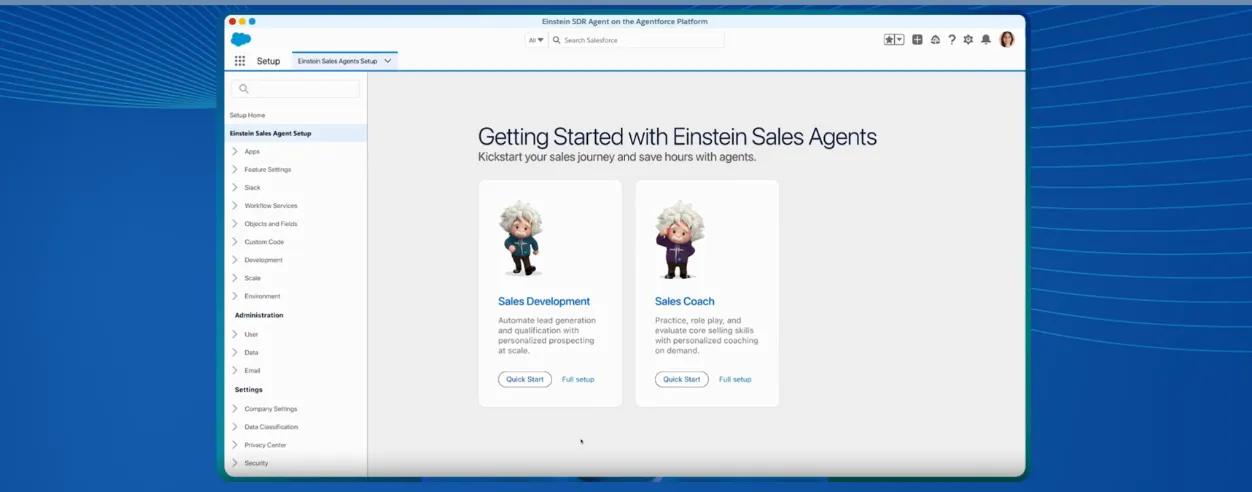
Task: Click the Sales Coach description text
Action: [707, 335]
